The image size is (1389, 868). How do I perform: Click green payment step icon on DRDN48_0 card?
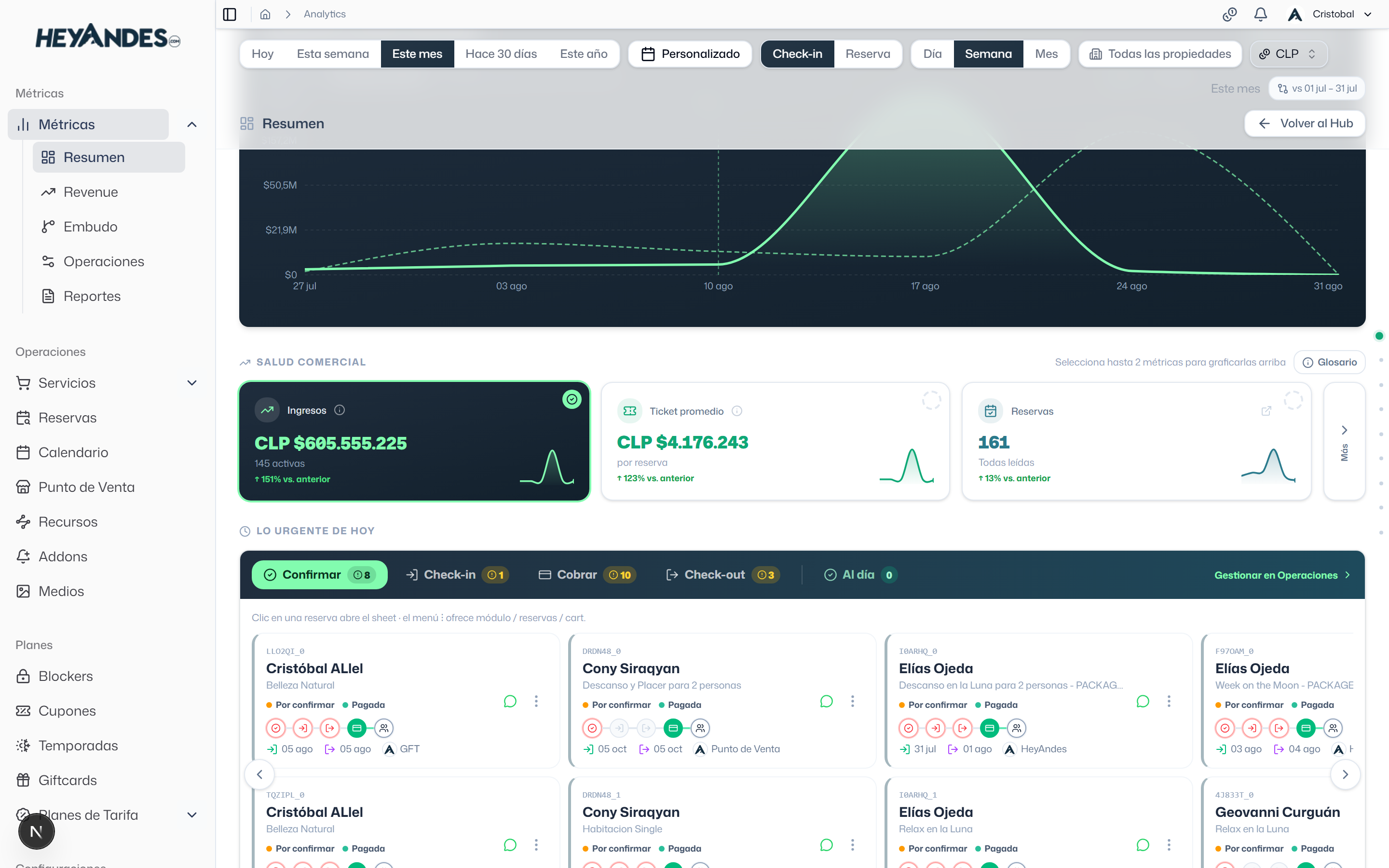[x=673, y=728]
